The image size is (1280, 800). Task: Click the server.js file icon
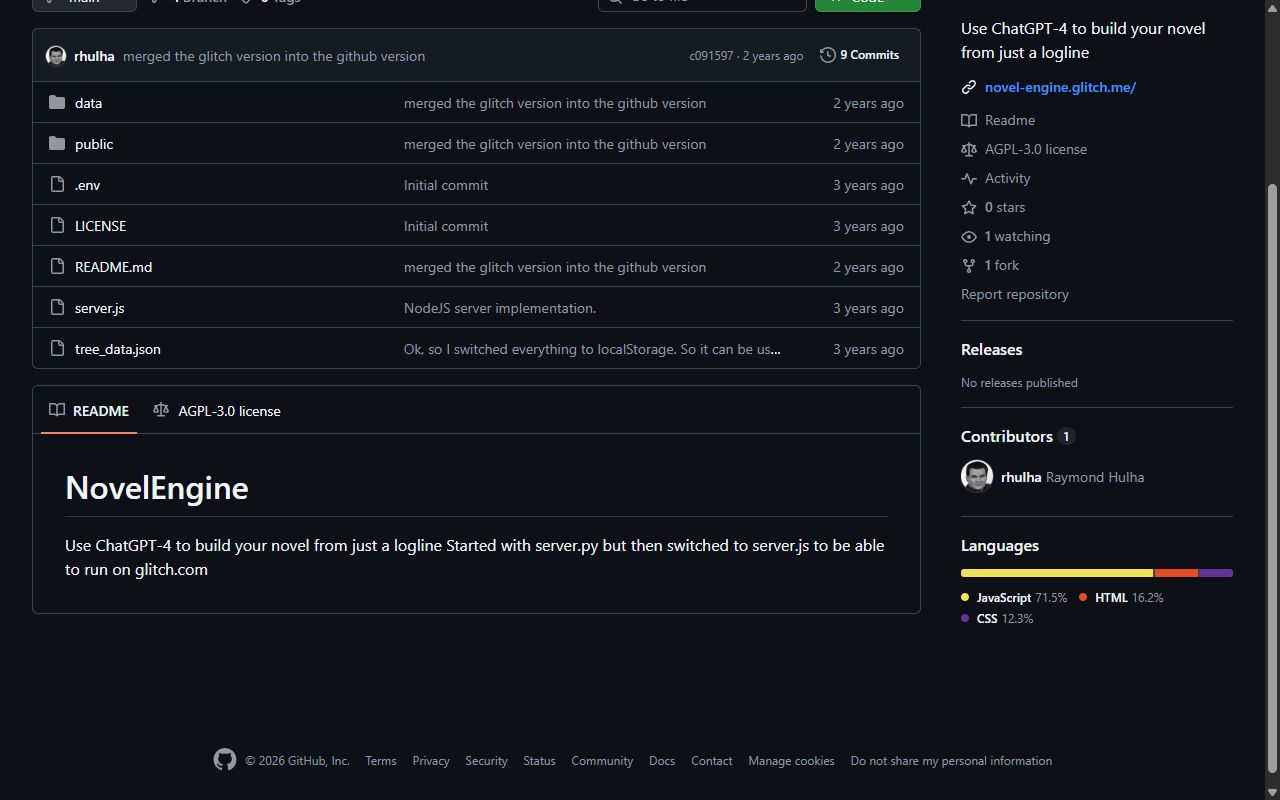(x=57, y=307)
